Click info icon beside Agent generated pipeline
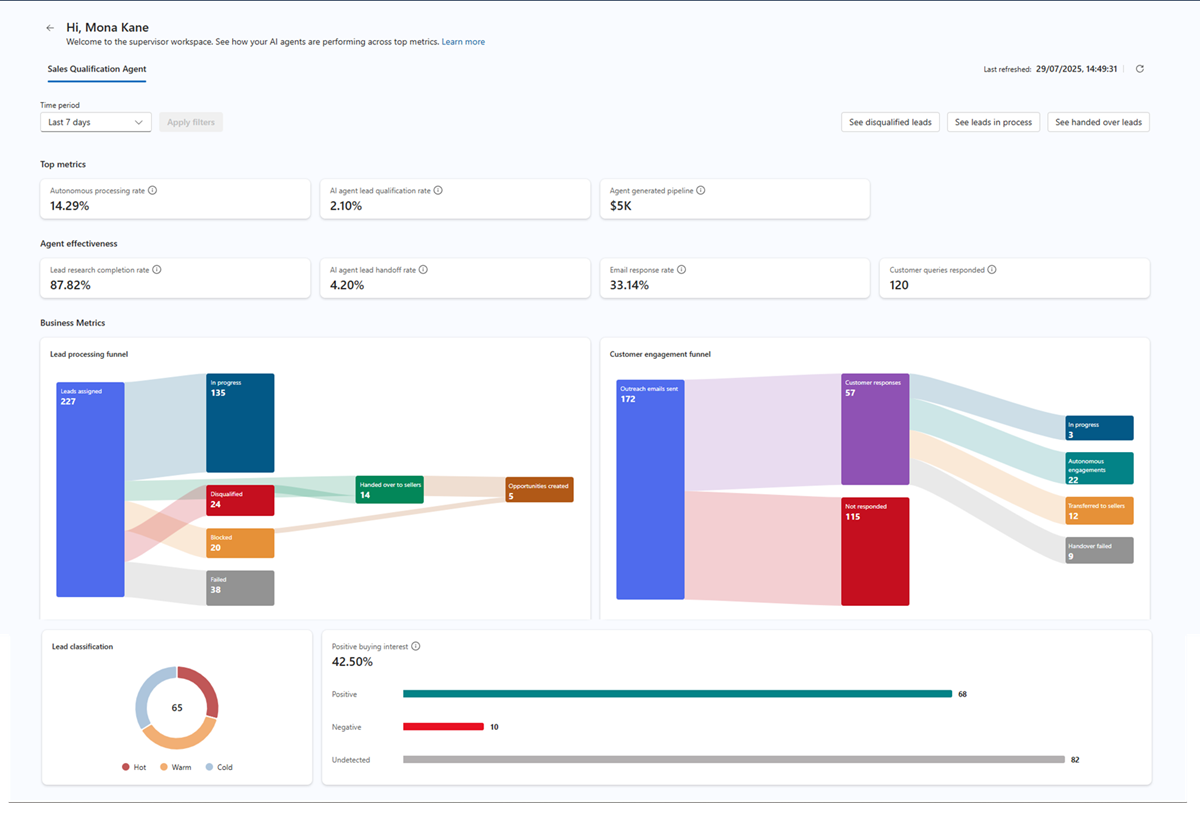This screenshot has height=817, width=1200. click(700, 190)
